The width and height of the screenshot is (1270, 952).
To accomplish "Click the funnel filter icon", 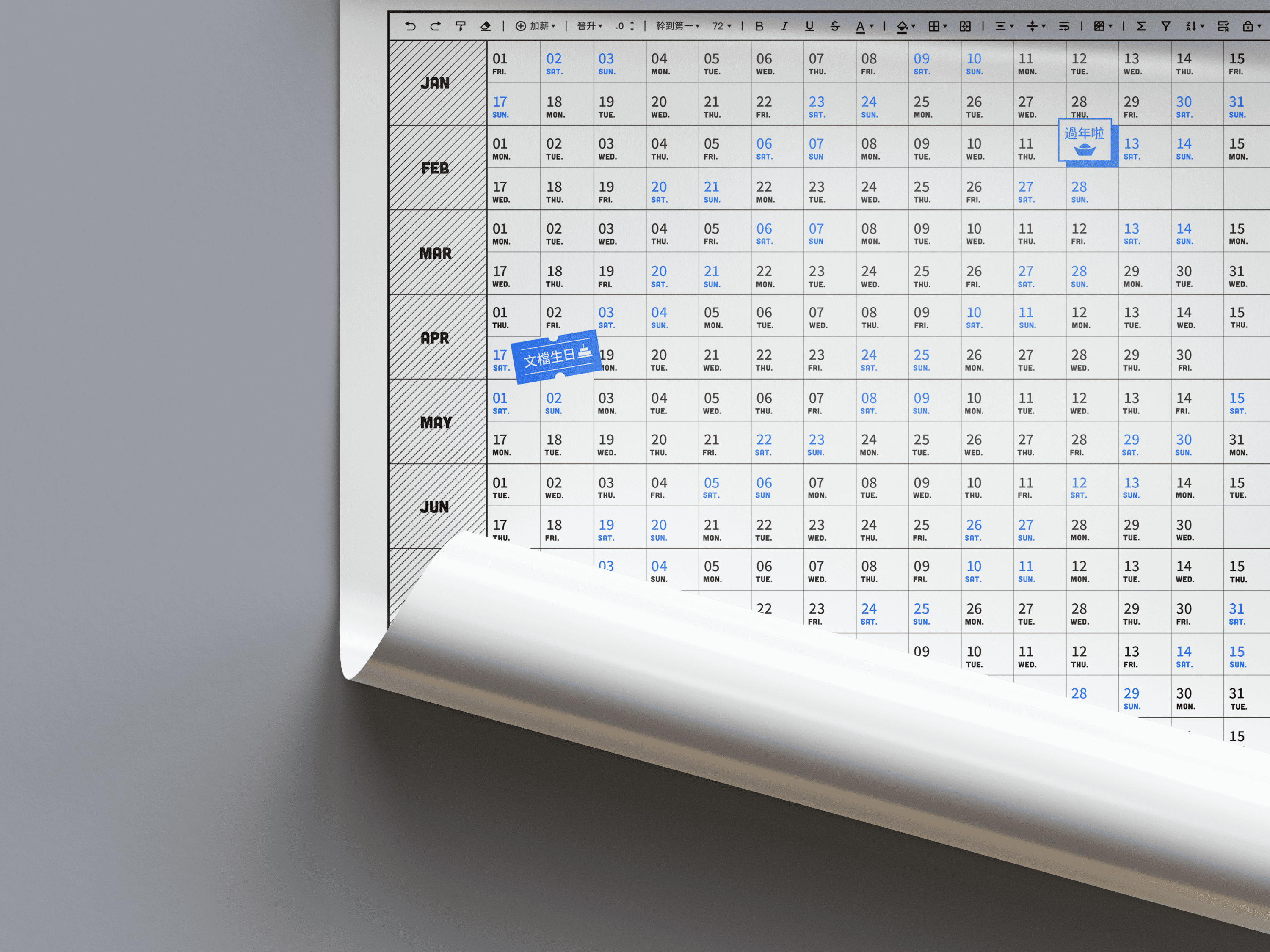I will (1165, 26).
